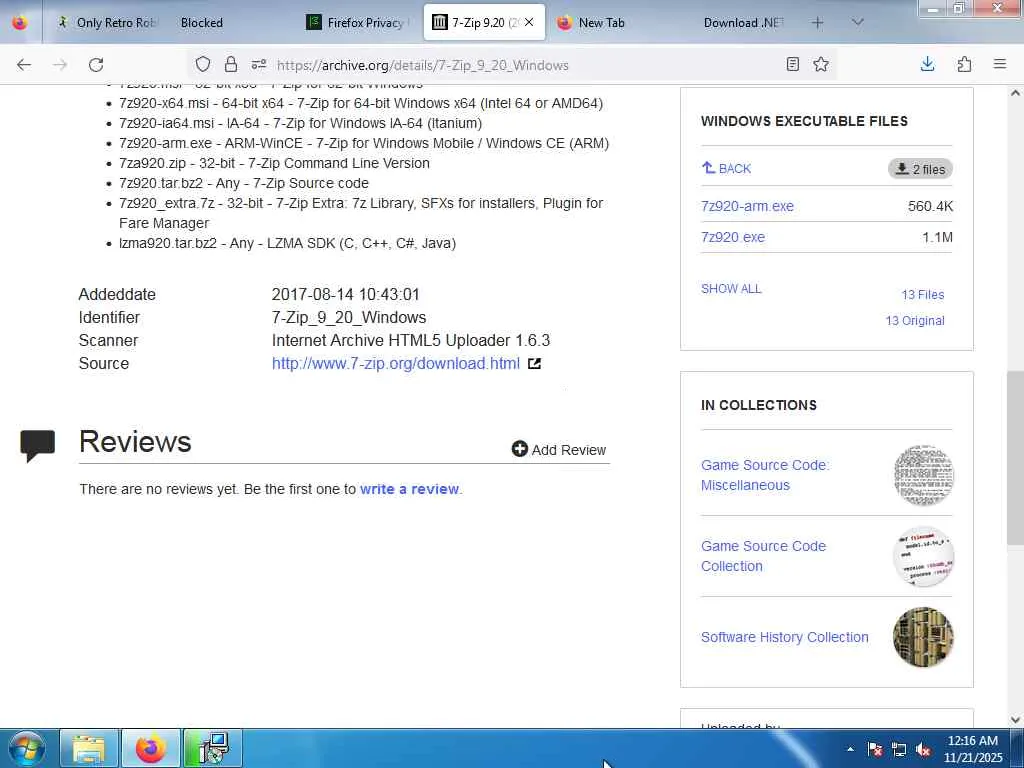Open the 7-zip.org download source link

396,363
